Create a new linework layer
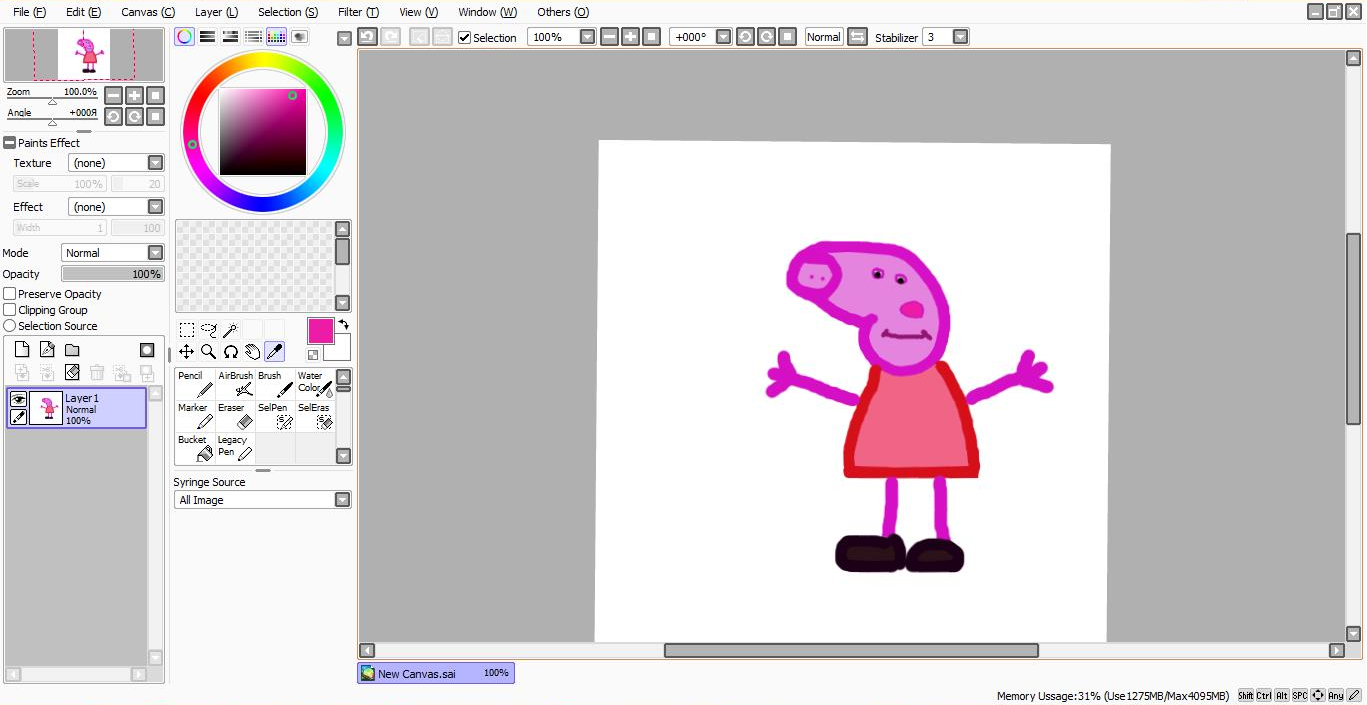 [47, 350]
